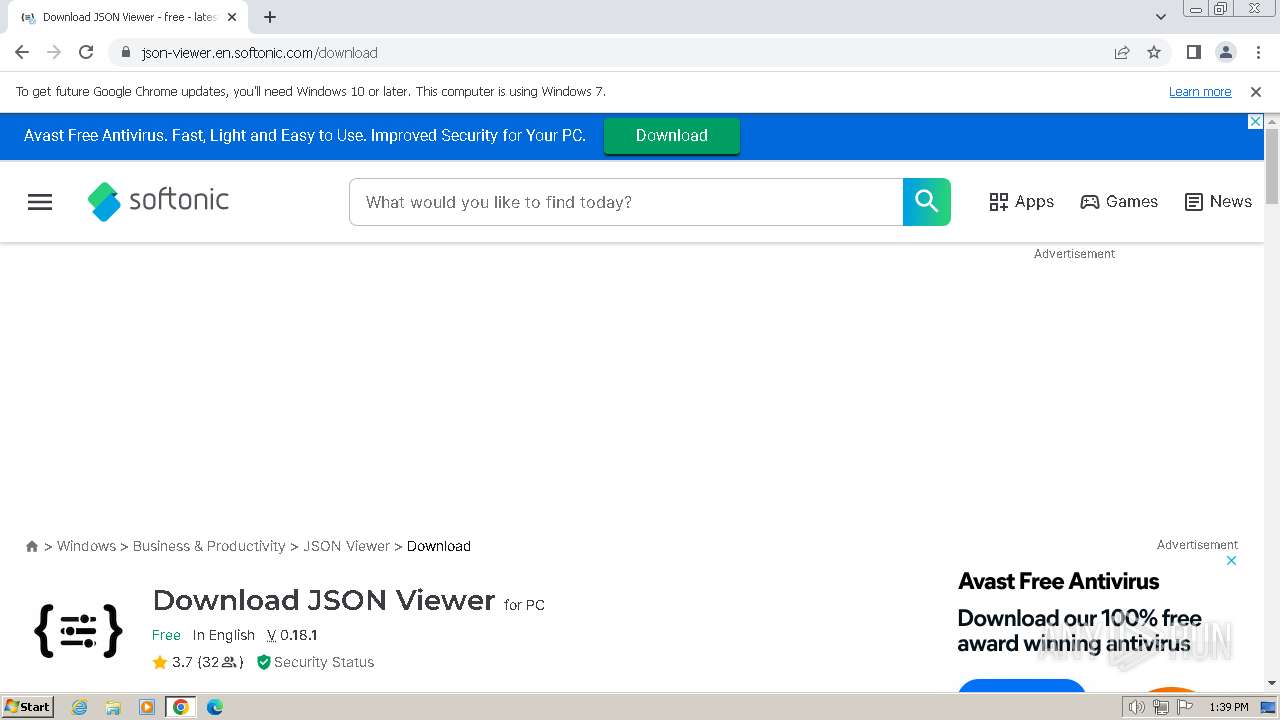This screenshot has height=720, width=1280.
Task: Open Chrome three-dot menu
Action: click(1258, 52)
